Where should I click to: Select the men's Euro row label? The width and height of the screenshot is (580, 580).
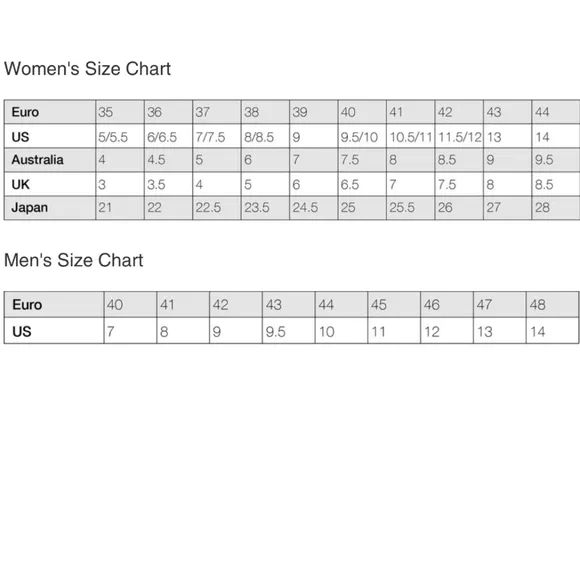(54, 305)
